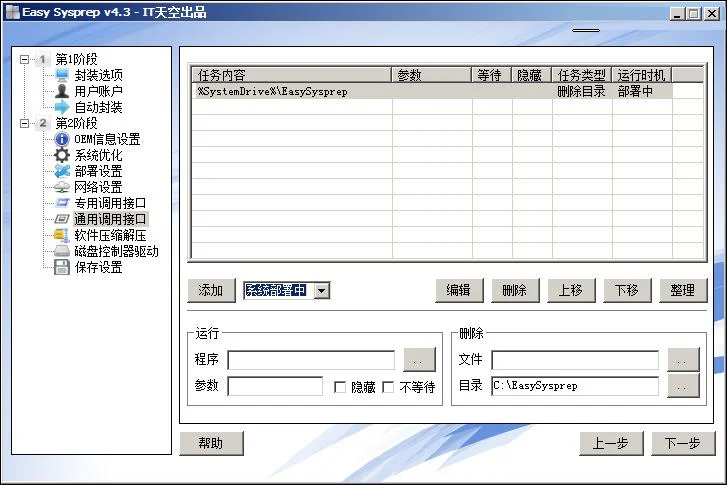The height and width of the screenshot is (485, 727).
Task: Open OEM信息设置 page
Action: pos(107,139)
